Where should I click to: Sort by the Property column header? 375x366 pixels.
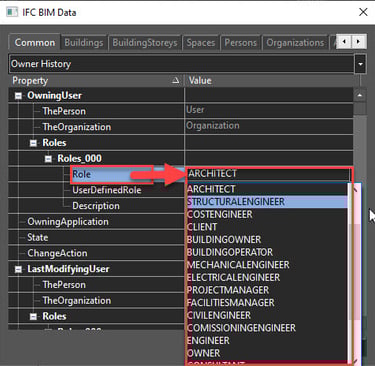(96, 80)
